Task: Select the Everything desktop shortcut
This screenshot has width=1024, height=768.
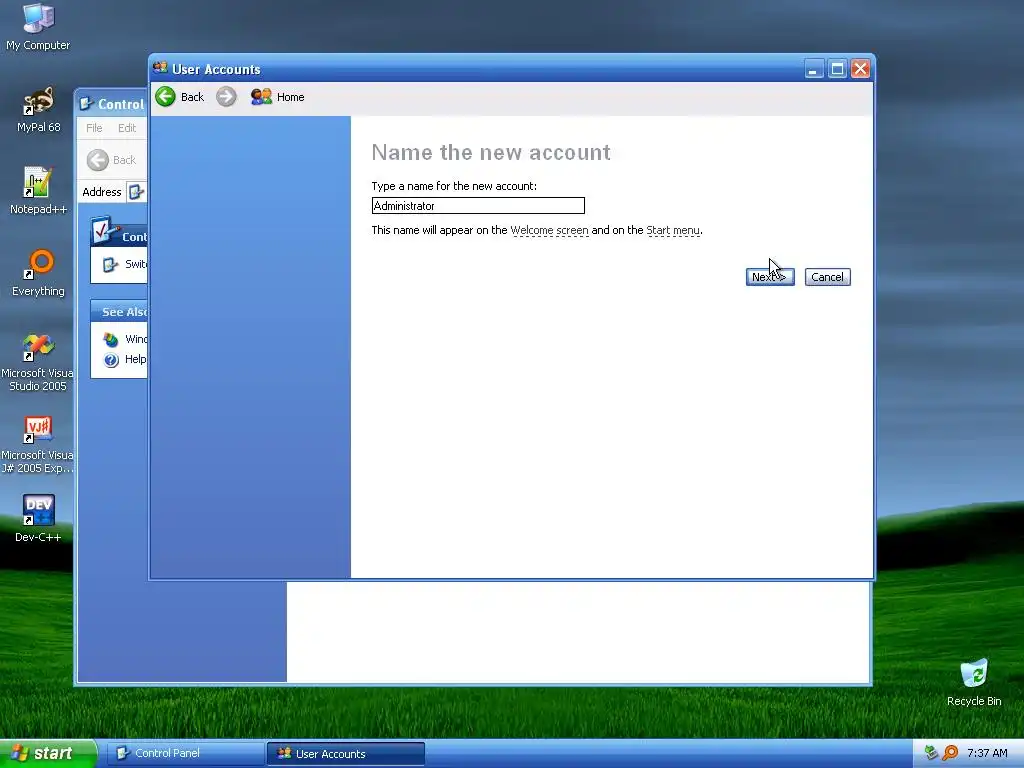Action: [x=38, y=273]
